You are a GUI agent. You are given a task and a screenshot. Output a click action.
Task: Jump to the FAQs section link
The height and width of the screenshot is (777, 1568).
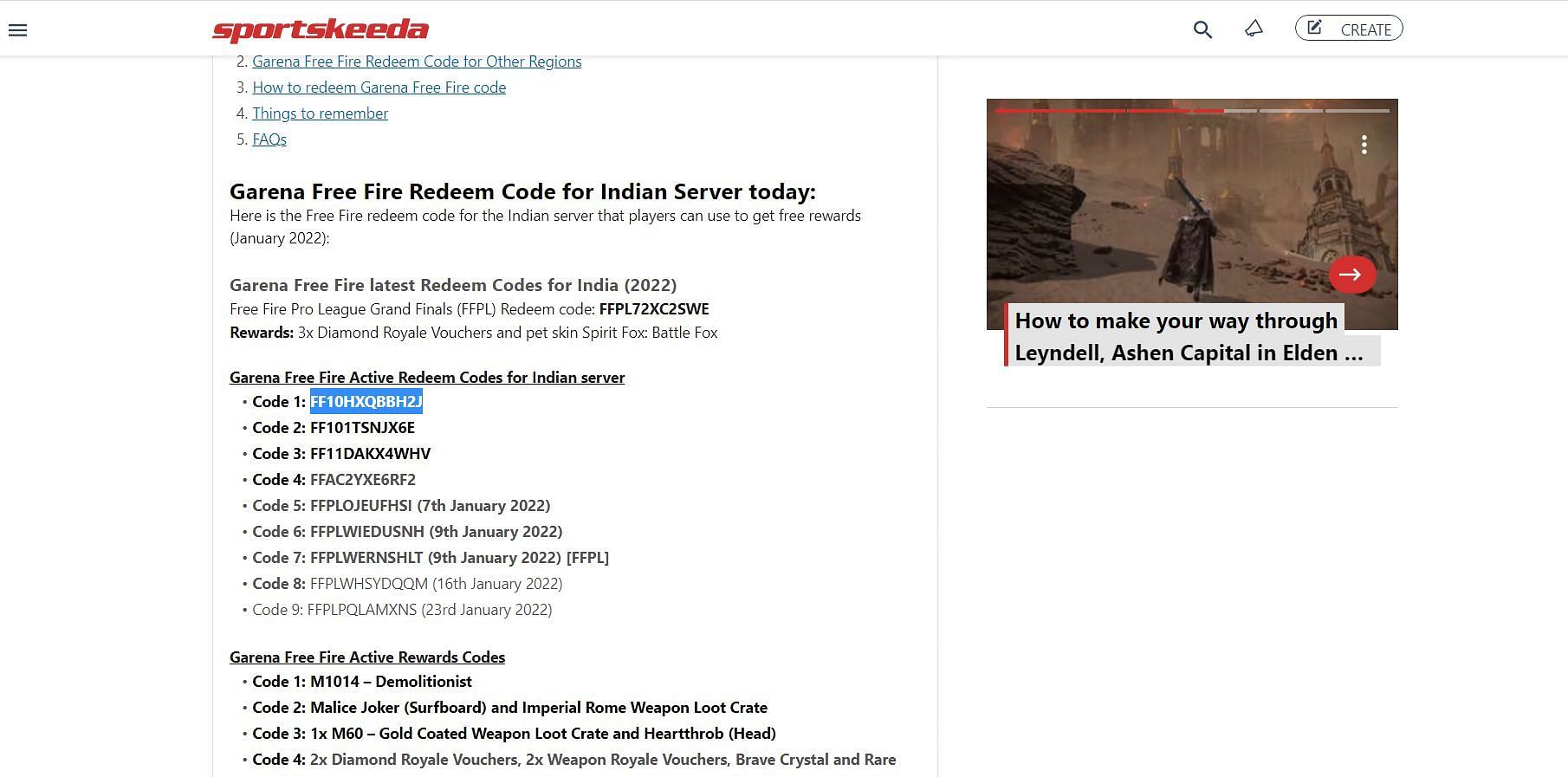(x=269, y=139)
